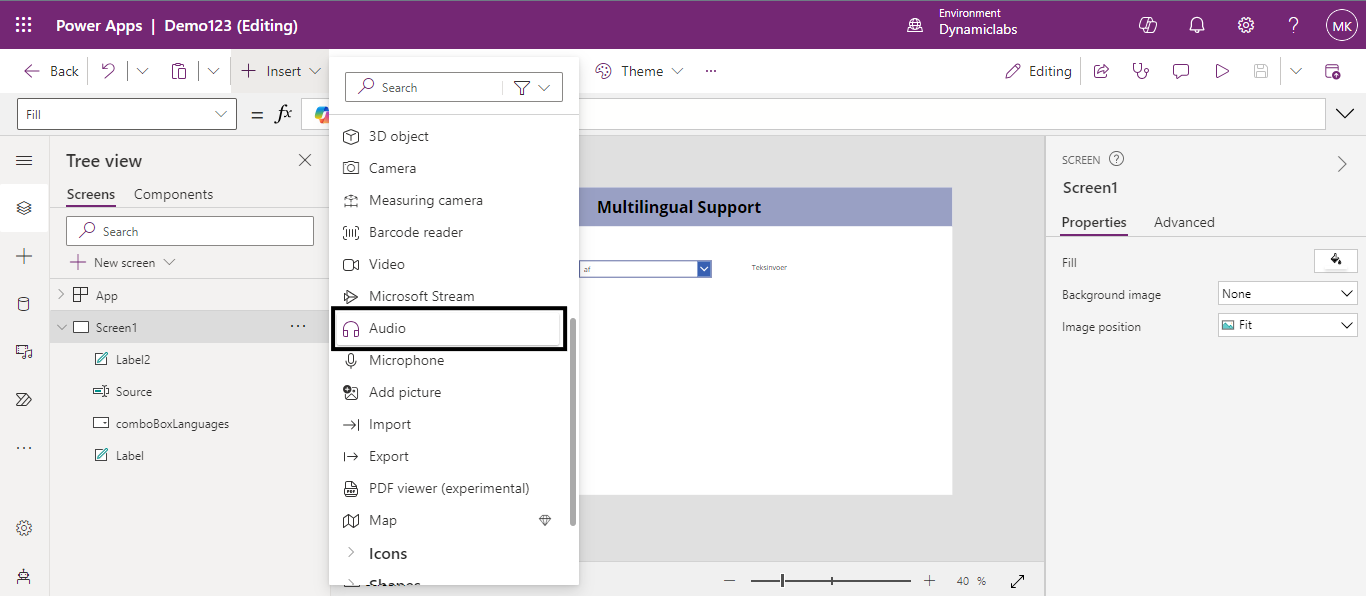This screenshot has width=1366, height=596.
Task: Open the Background image dropdown
Action: pyautogui.click(x=1287, y=294)
